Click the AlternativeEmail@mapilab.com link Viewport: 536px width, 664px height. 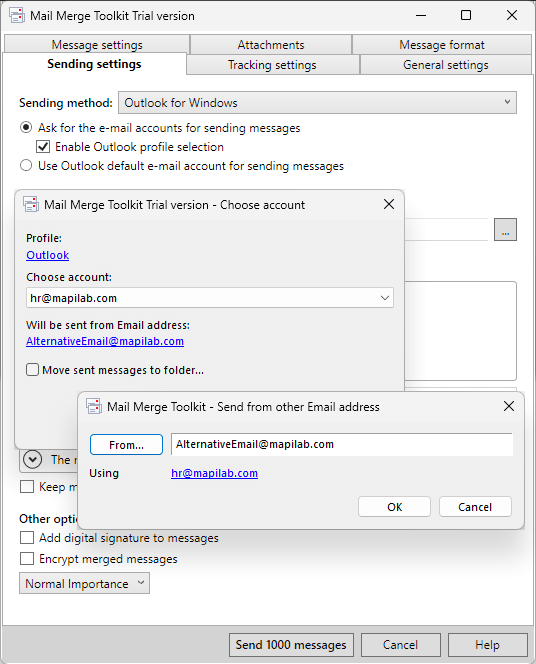pyautogui.click(x=105, y=341)
